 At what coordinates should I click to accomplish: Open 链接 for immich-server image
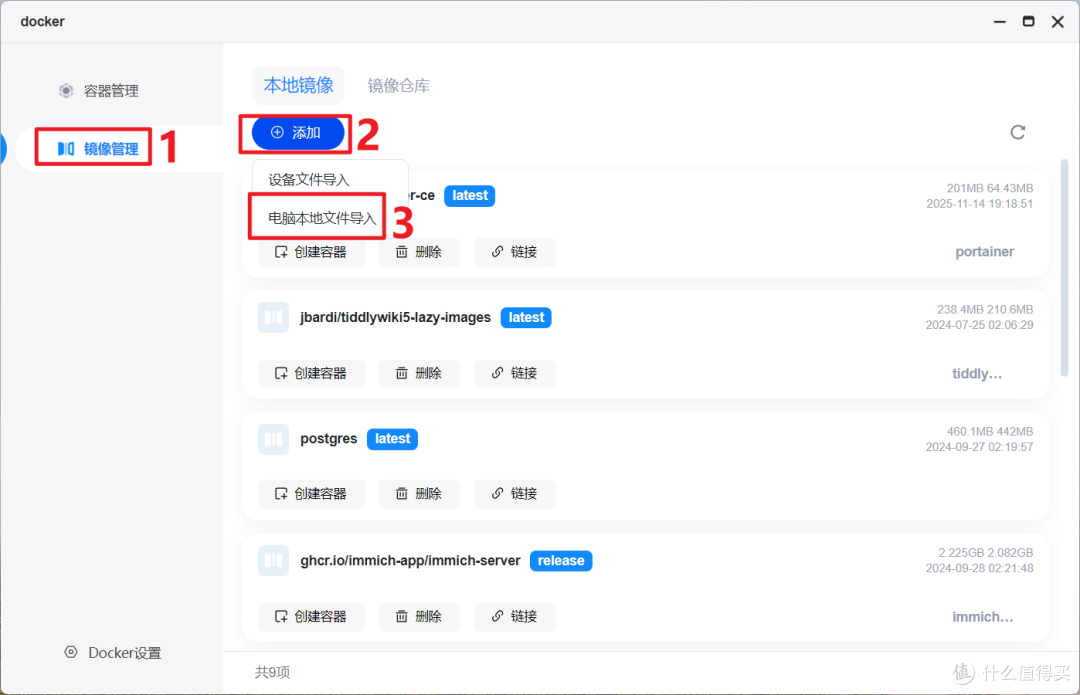click(515, 616)
